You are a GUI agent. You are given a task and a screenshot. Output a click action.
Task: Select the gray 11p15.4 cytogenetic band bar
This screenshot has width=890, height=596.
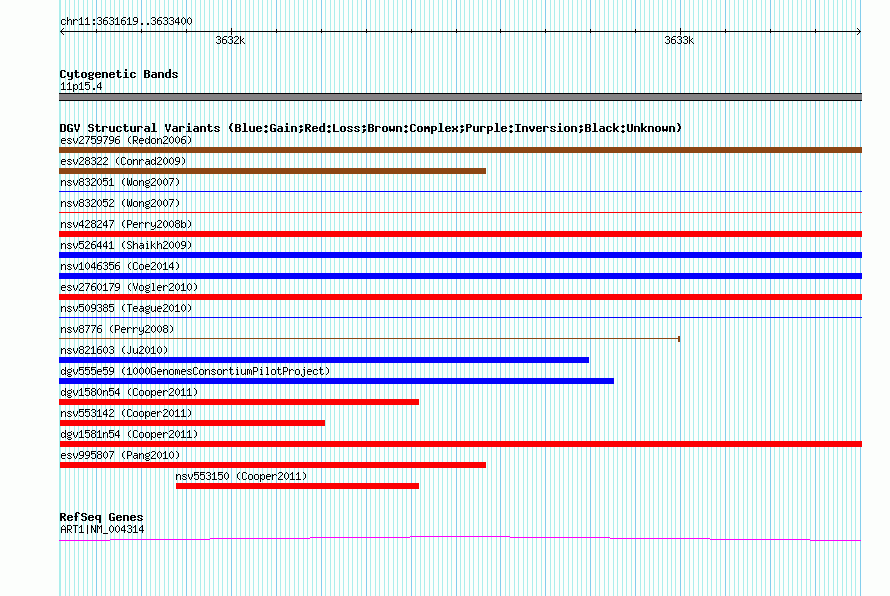460,97
